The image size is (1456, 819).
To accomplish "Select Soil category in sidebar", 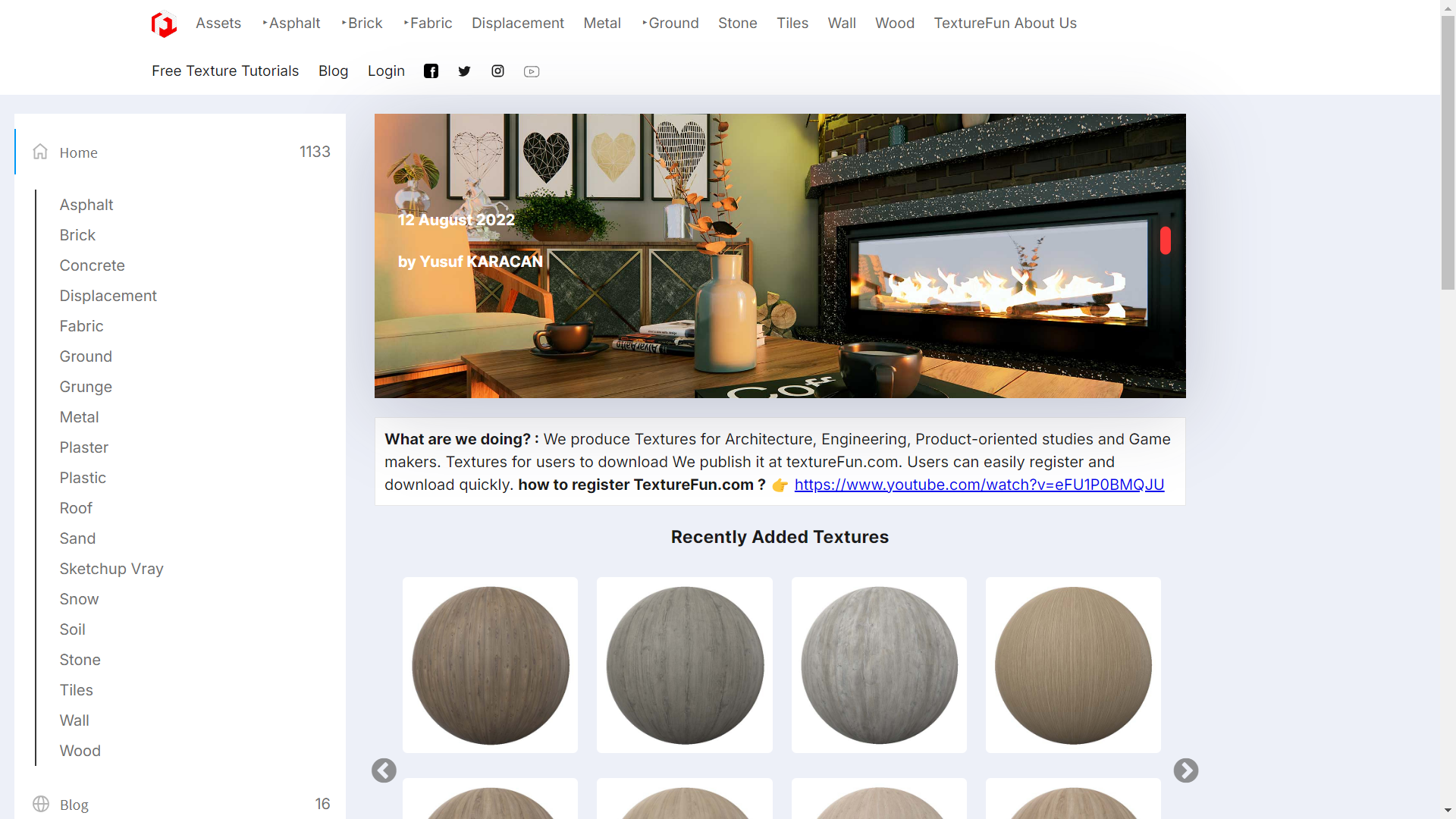I will tap(73, 629).
